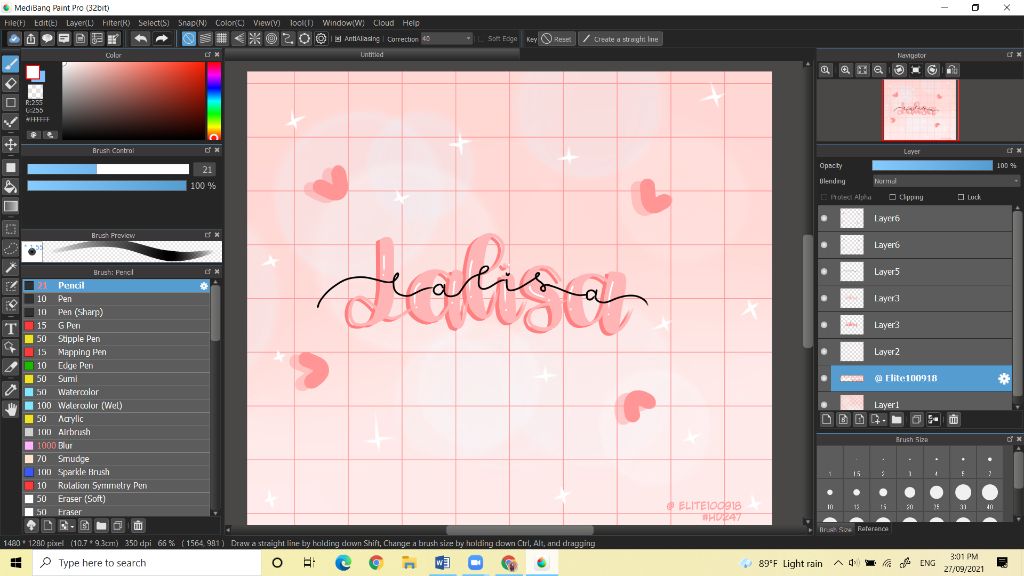The height and width of the screenshot is (576, 1024).
Task: Click the Snap Off icon
Action: pos(188,39)
